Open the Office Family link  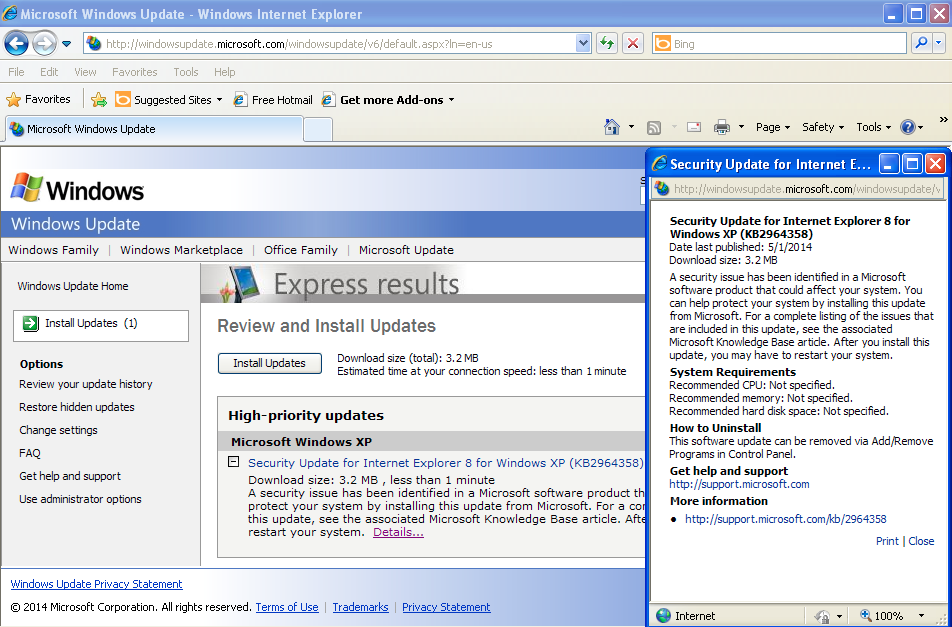pos(301,250)
